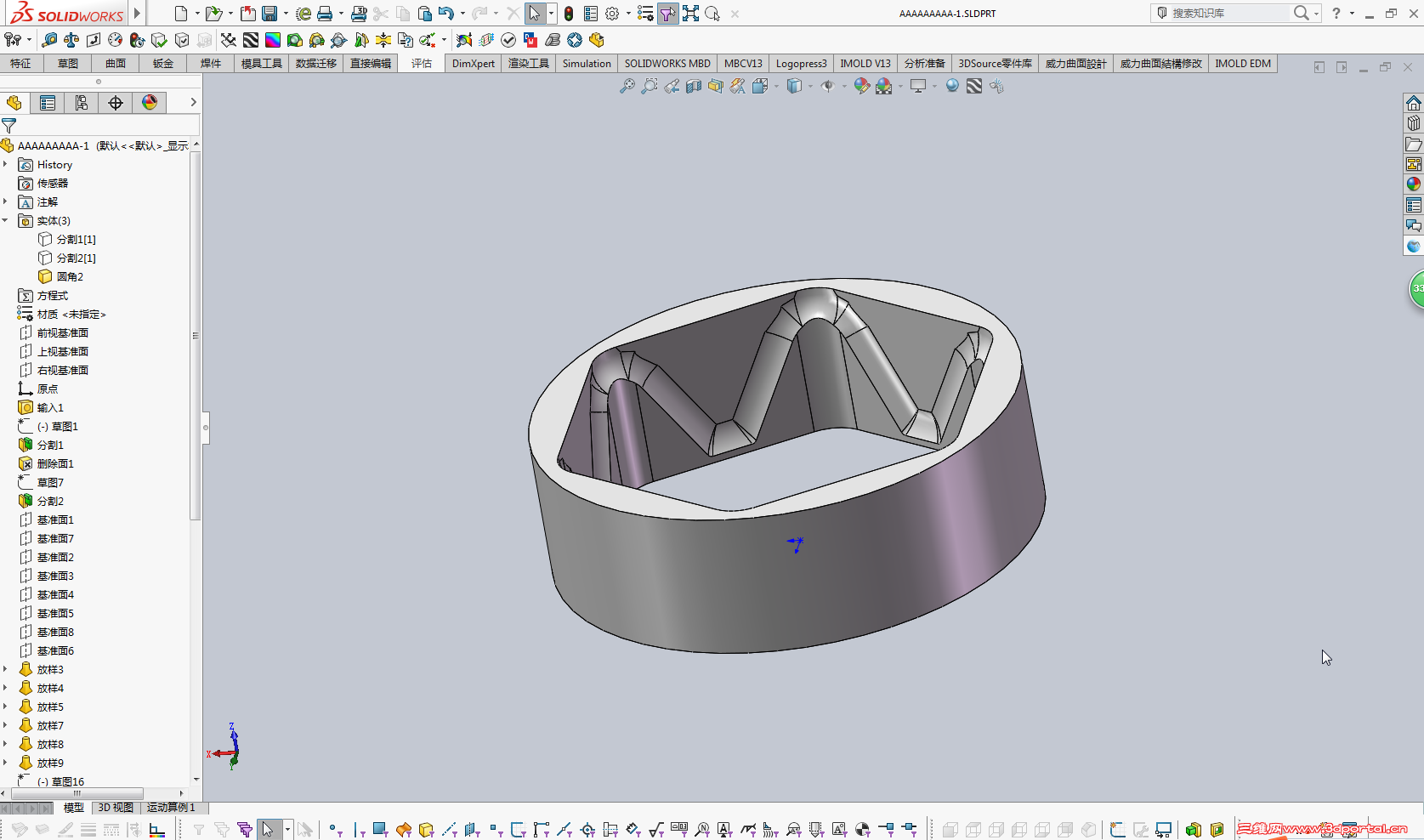Open the Section View tool

point(694,86)
